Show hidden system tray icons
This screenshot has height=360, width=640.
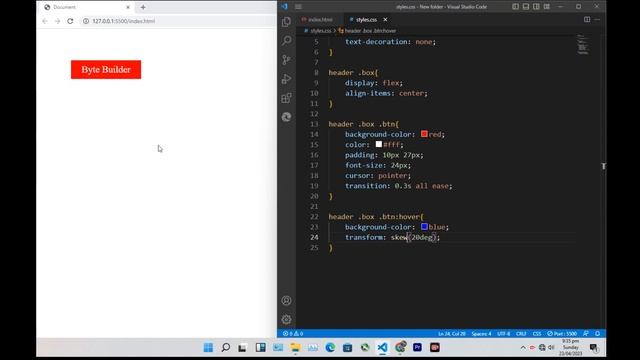point(523,348)
